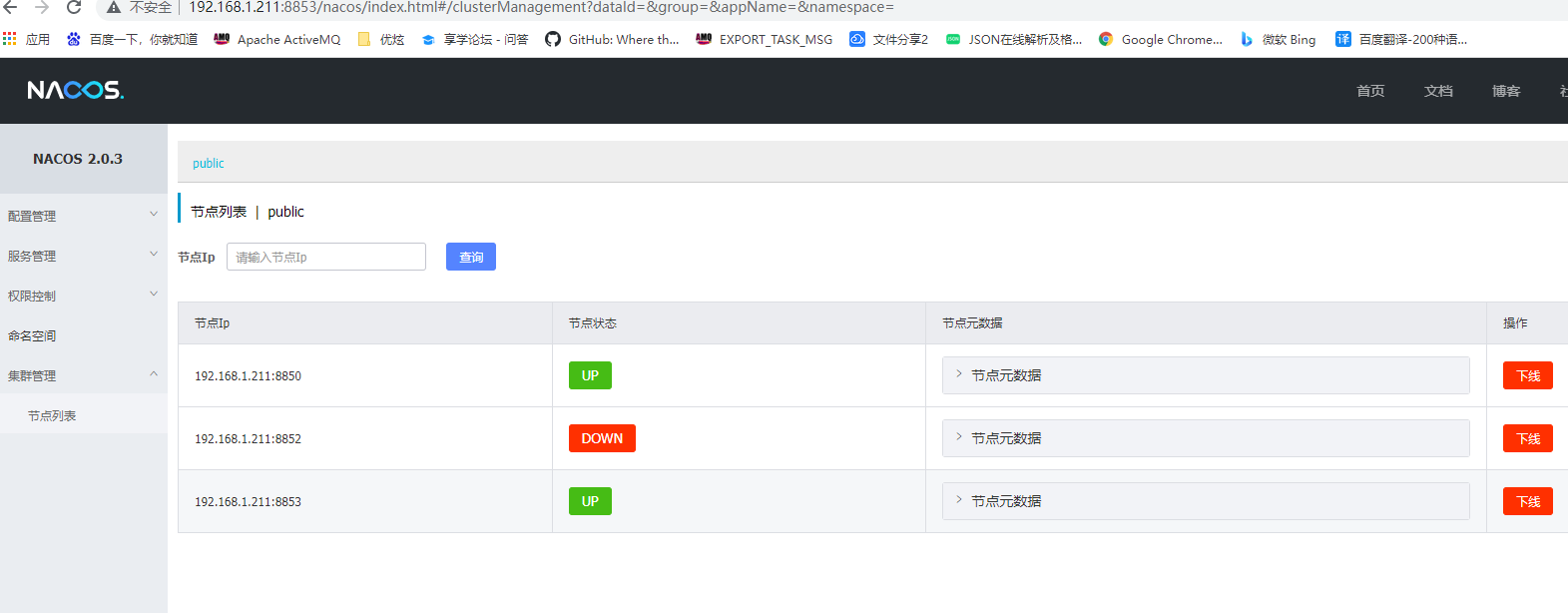Click the node IP 192.168.1.211:8853
The height and width of the screenshot is (613, 1568).
coord(248,502)
